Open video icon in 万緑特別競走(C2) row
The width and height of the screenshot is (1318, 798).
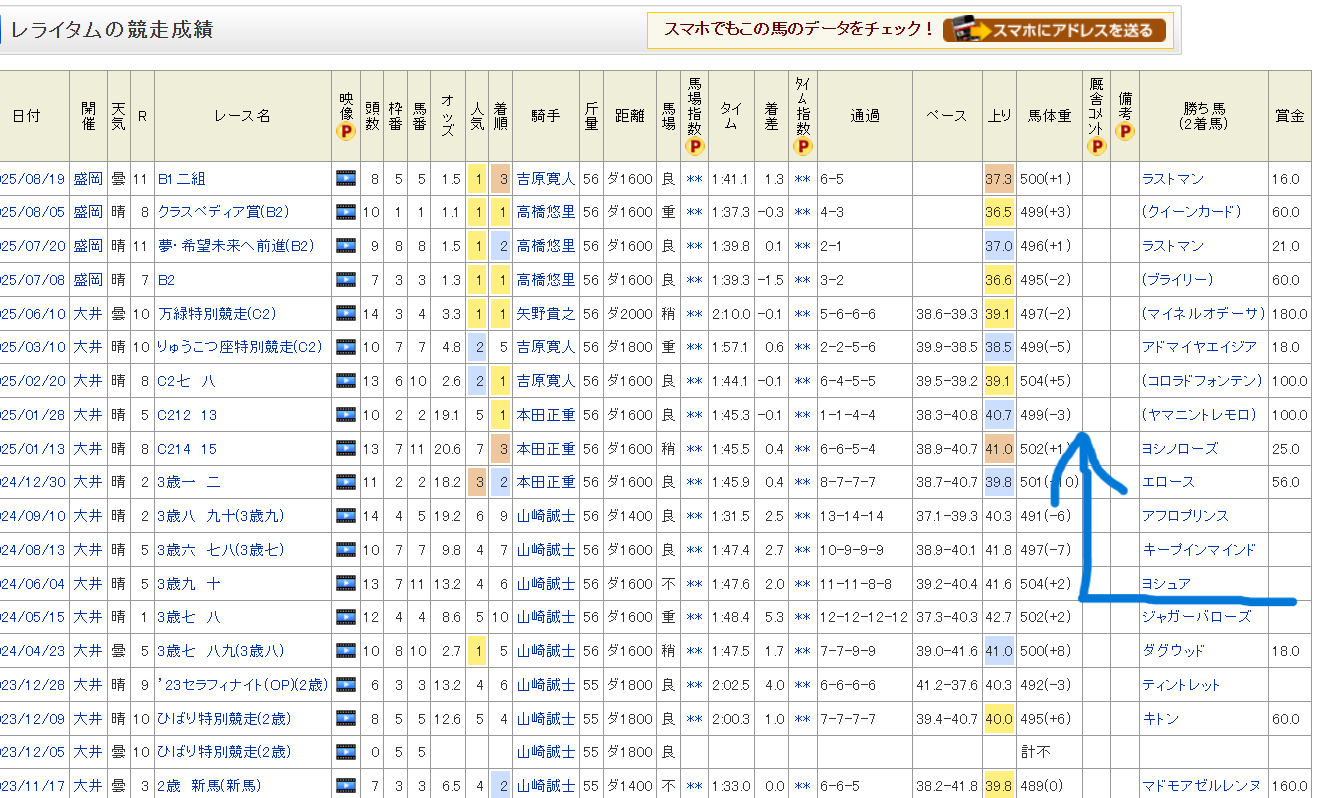tap(346, 314)
